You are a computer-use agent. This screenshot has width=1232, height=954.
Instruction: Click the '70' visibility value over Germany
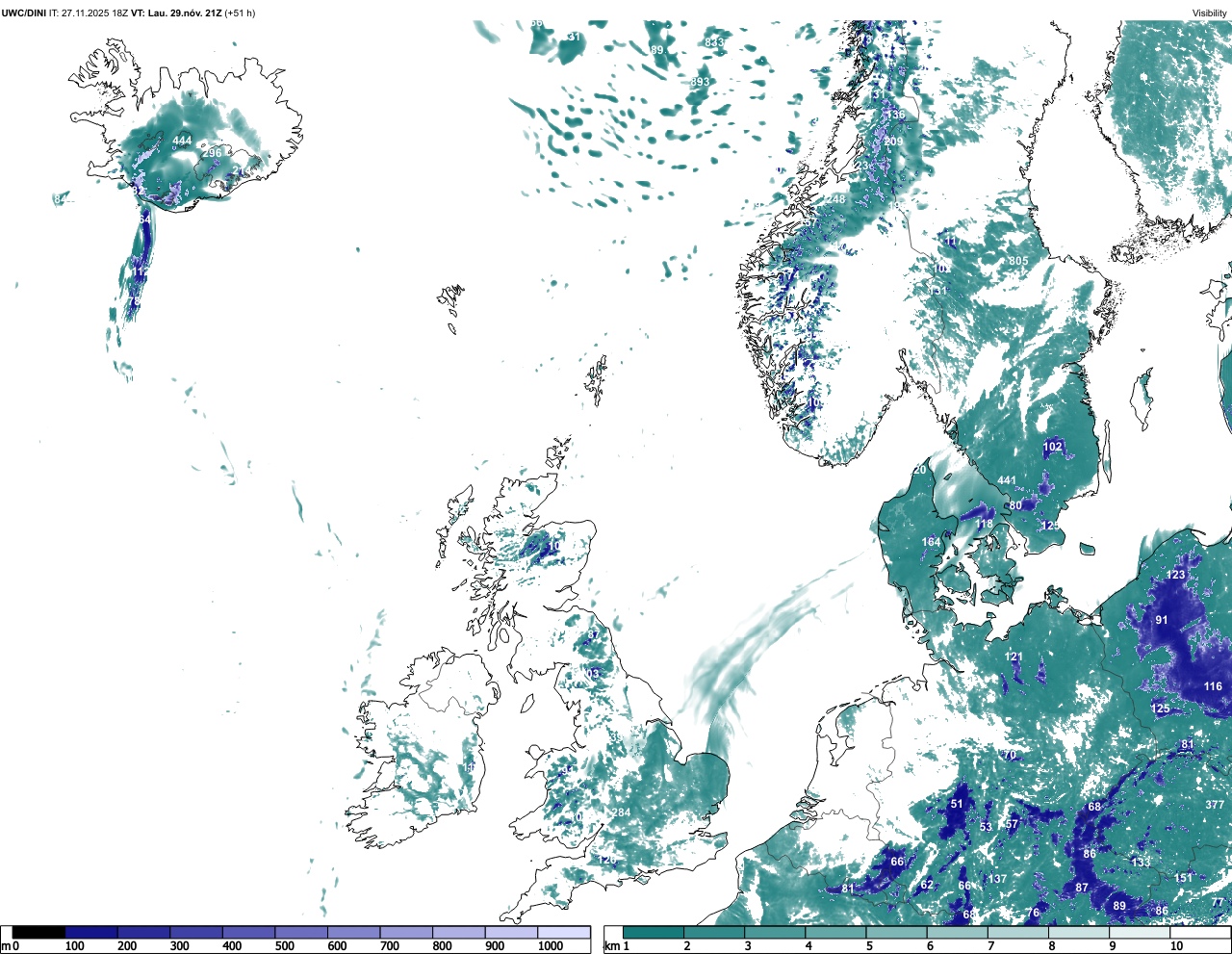coord(1010,755)
